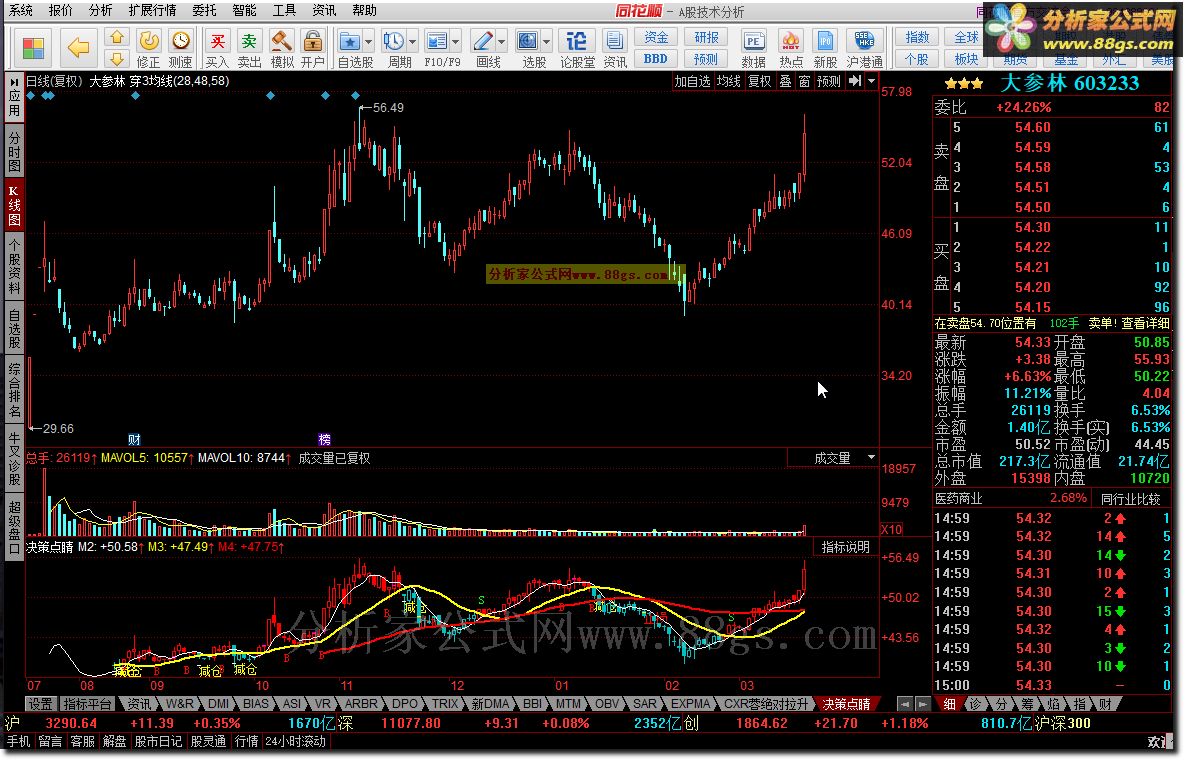Open the 扩展行情 menu
Image resolution: width=1185 pixels, height=760 pixels.
(152, 11)
